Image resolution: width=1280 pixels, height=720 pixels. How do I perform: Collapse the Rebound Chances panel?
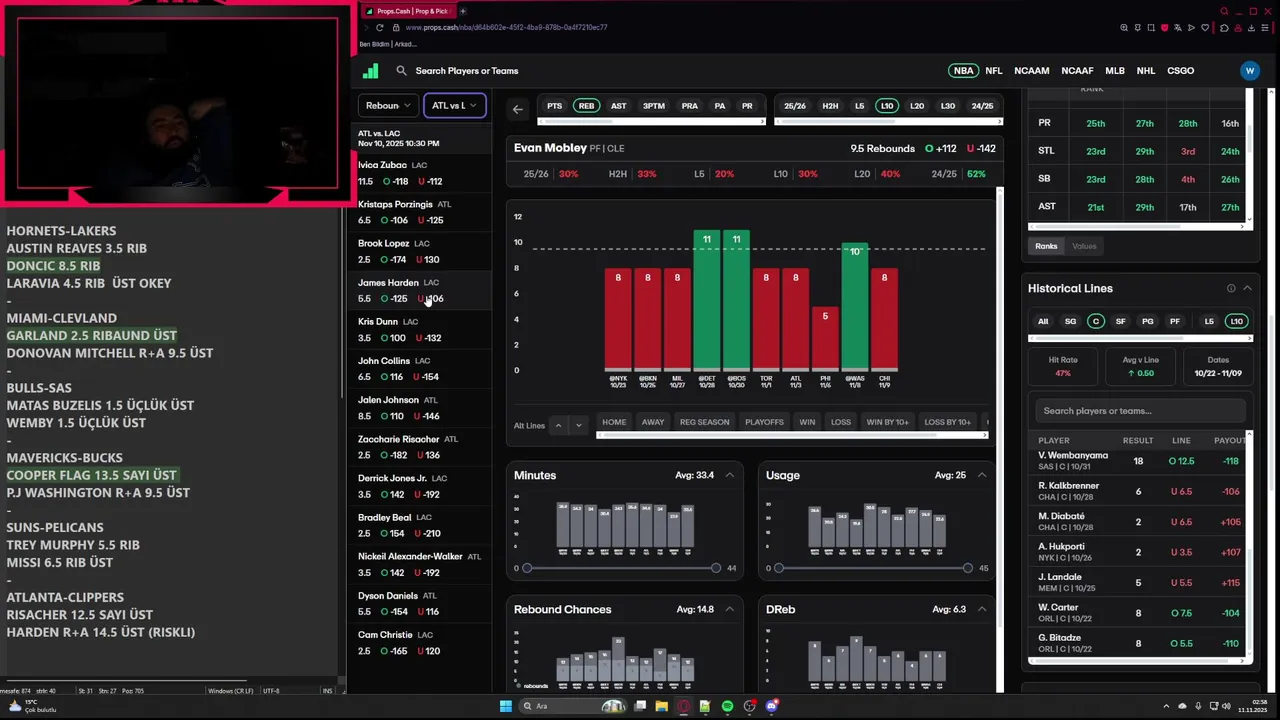[729, 609]
